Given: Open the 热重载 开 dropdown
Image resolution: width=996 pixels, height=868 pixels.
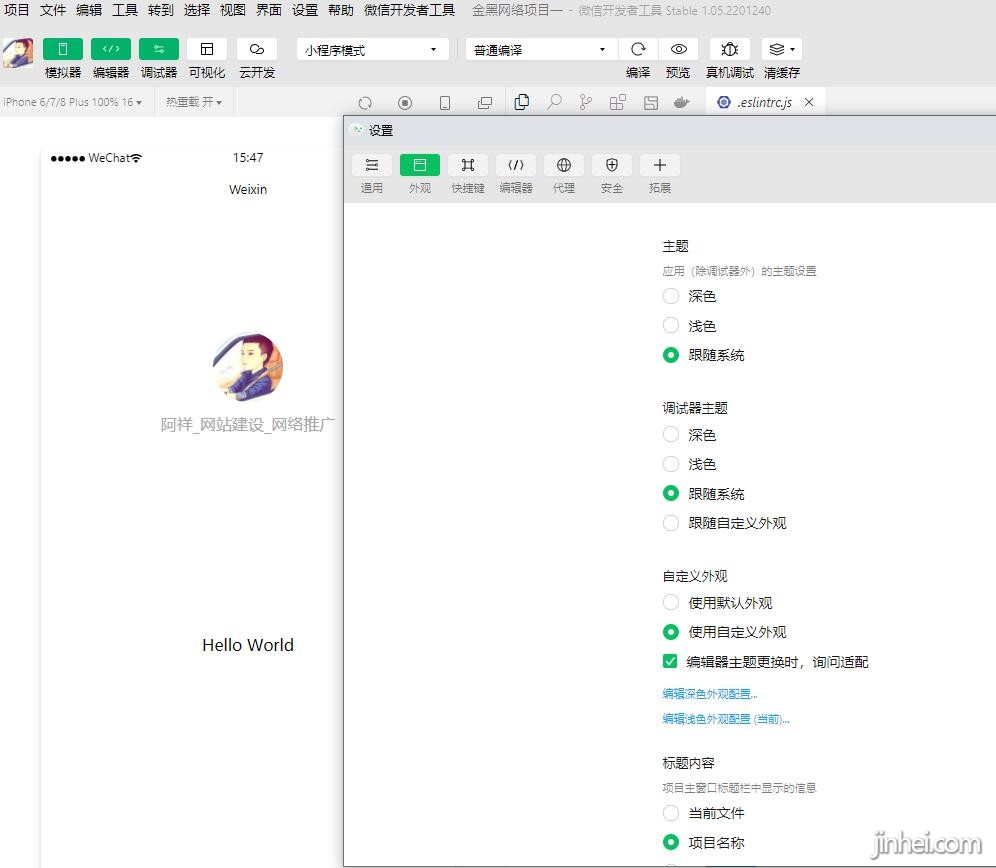Looking at the screenshot, I should [x=194, y=102].
